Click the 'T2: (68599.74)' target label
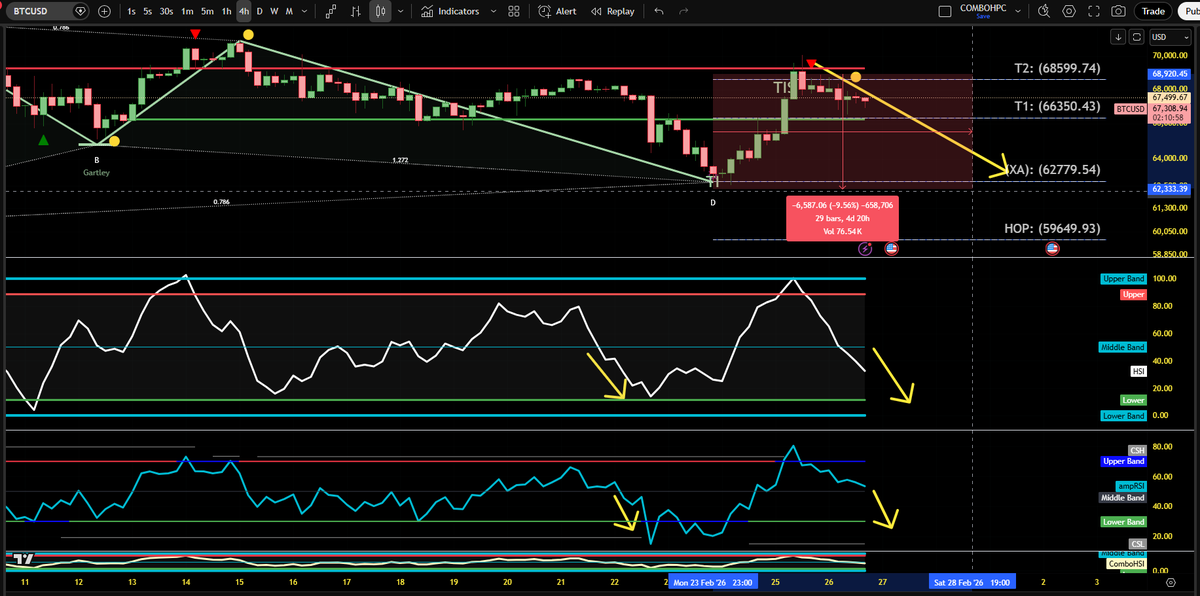This screenshot has height=596, width=1200. [x=1057, y=69]
